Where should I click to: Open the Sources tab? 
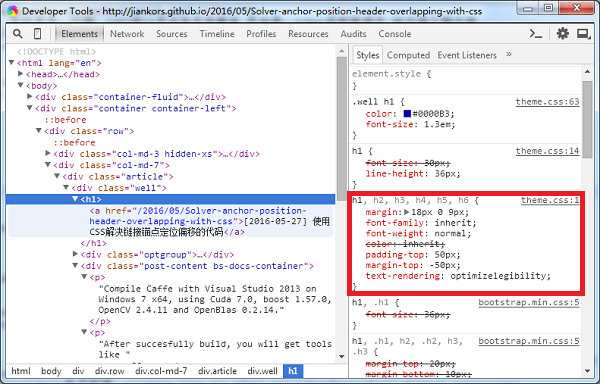point(171,34)
